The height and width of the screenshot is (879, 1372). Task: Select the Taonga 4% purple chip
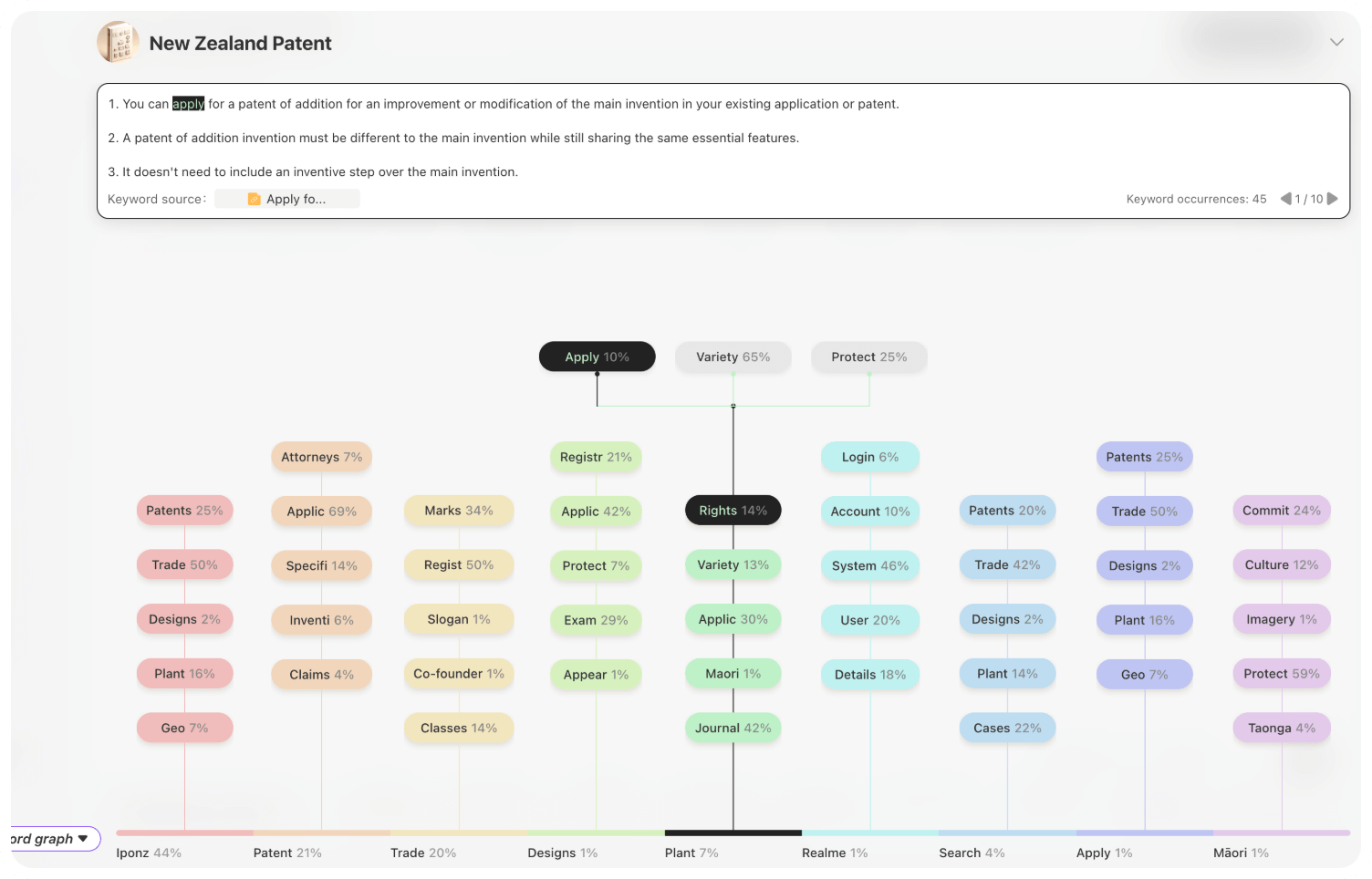tap(1281, 728)
